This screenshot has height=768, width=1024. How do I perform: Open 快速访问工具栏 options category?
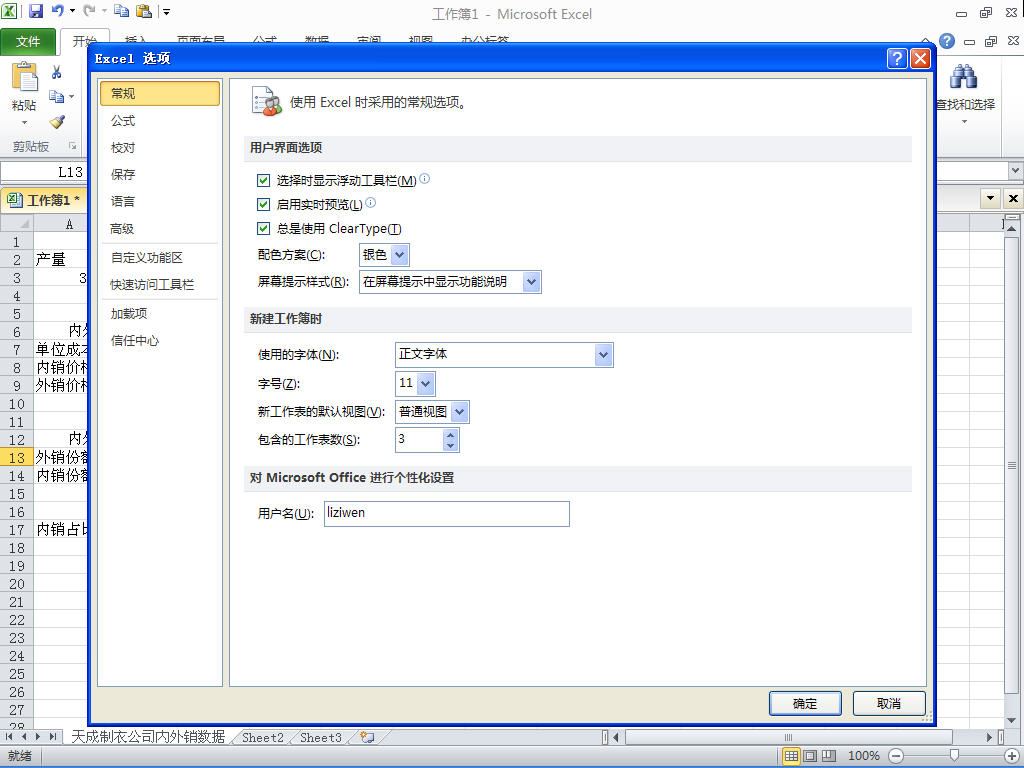pyautogui.click(x=160, y=284)
